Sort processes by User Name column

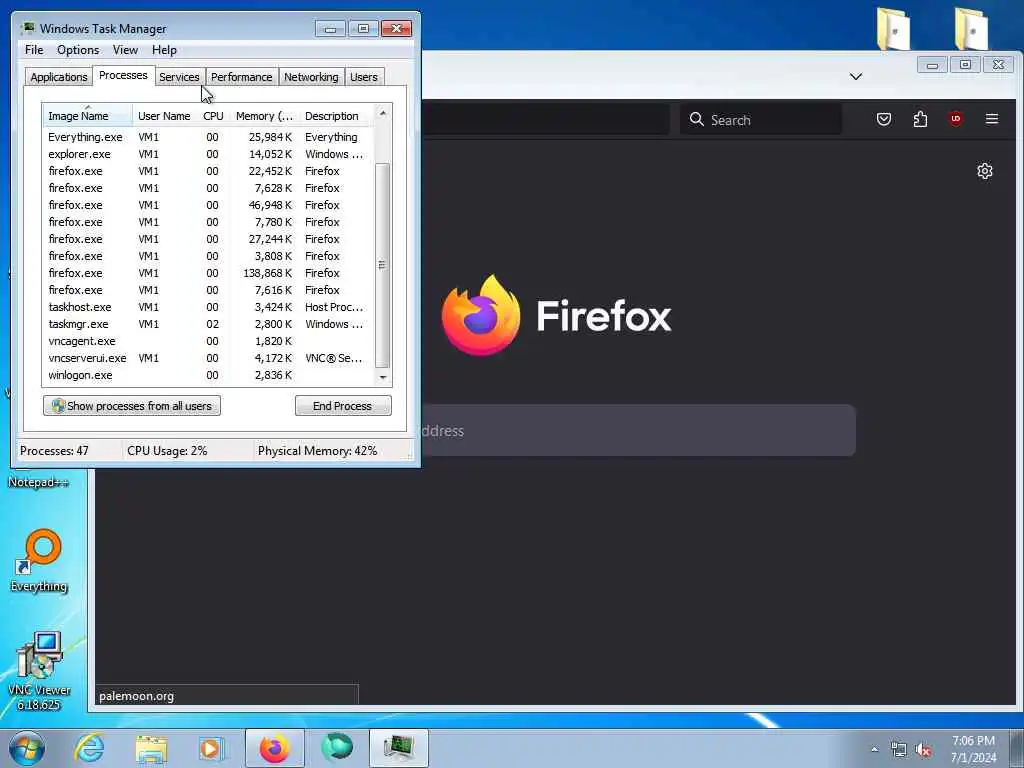click(x=164, y=116)
